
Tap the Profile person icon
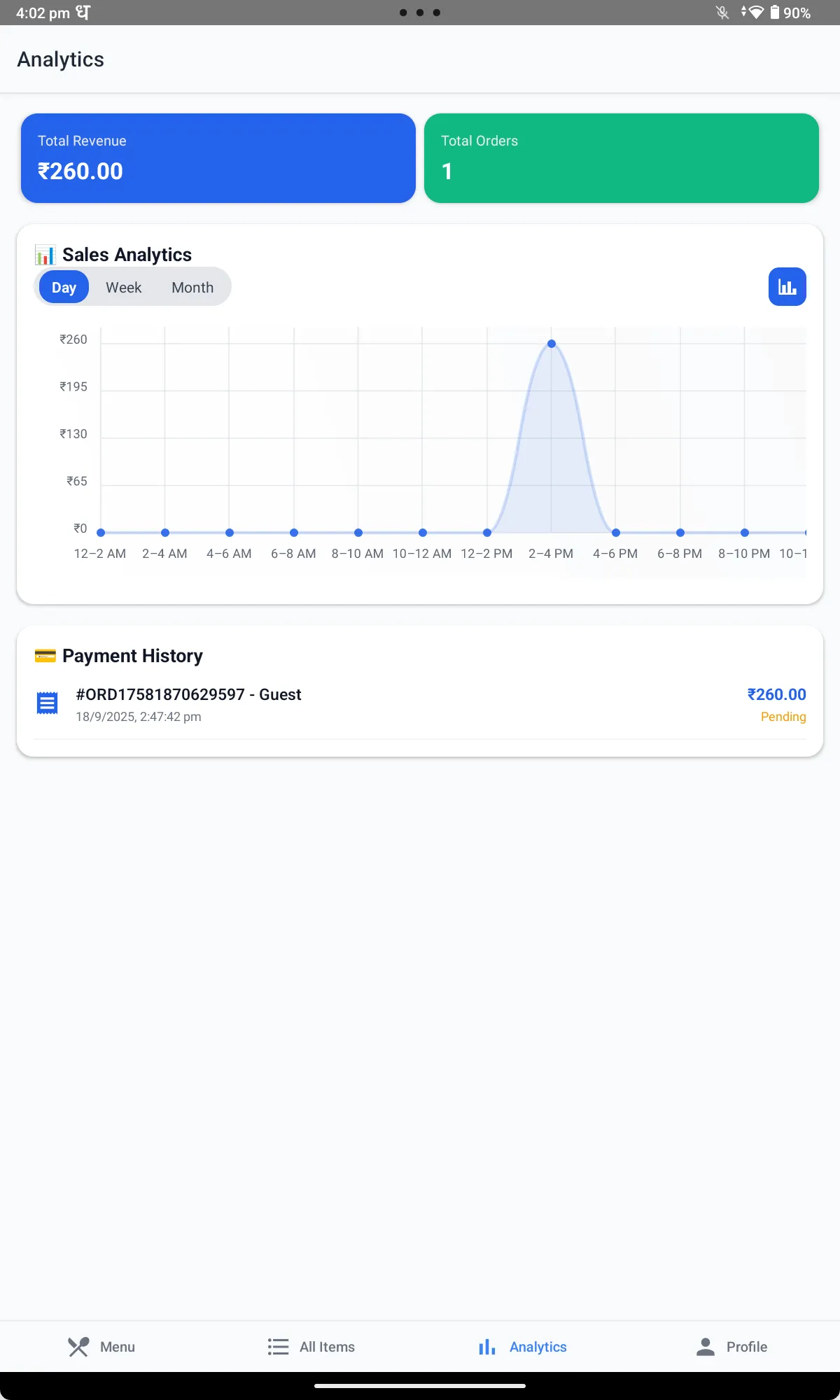pyautogui.click(x=706, y=1347)
